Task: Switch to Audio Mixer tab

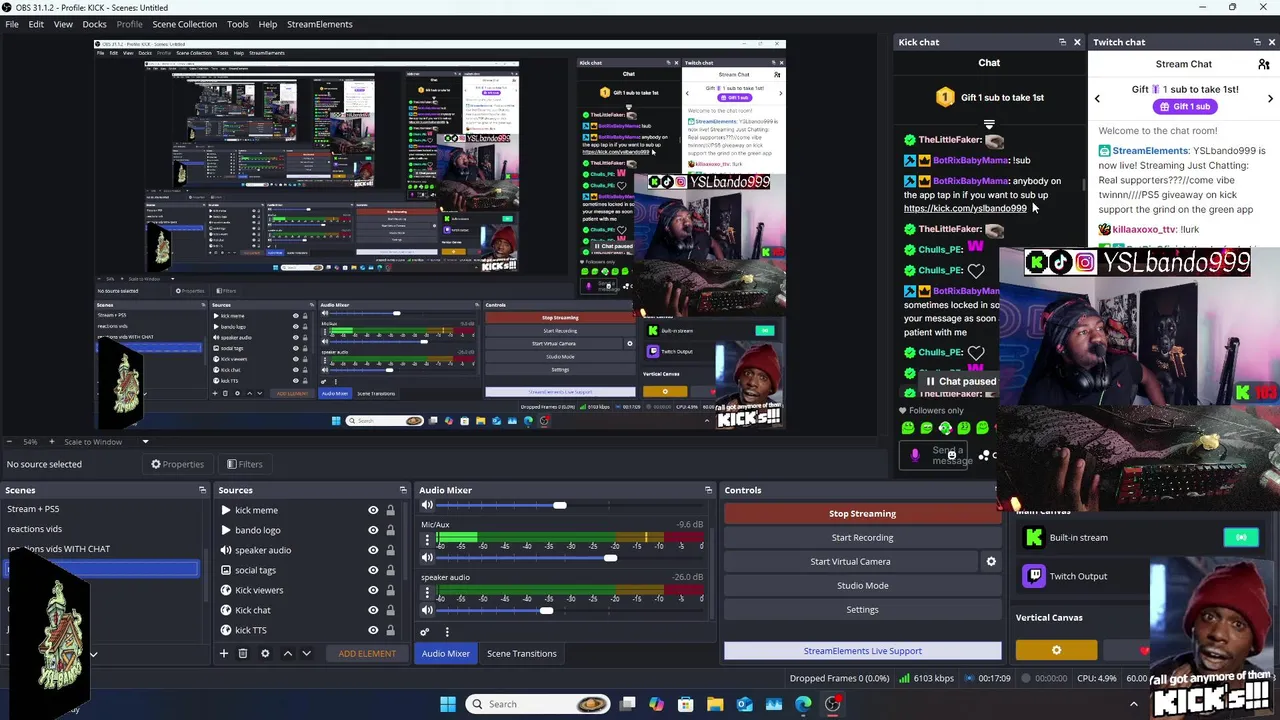Action: click(445, 653)
